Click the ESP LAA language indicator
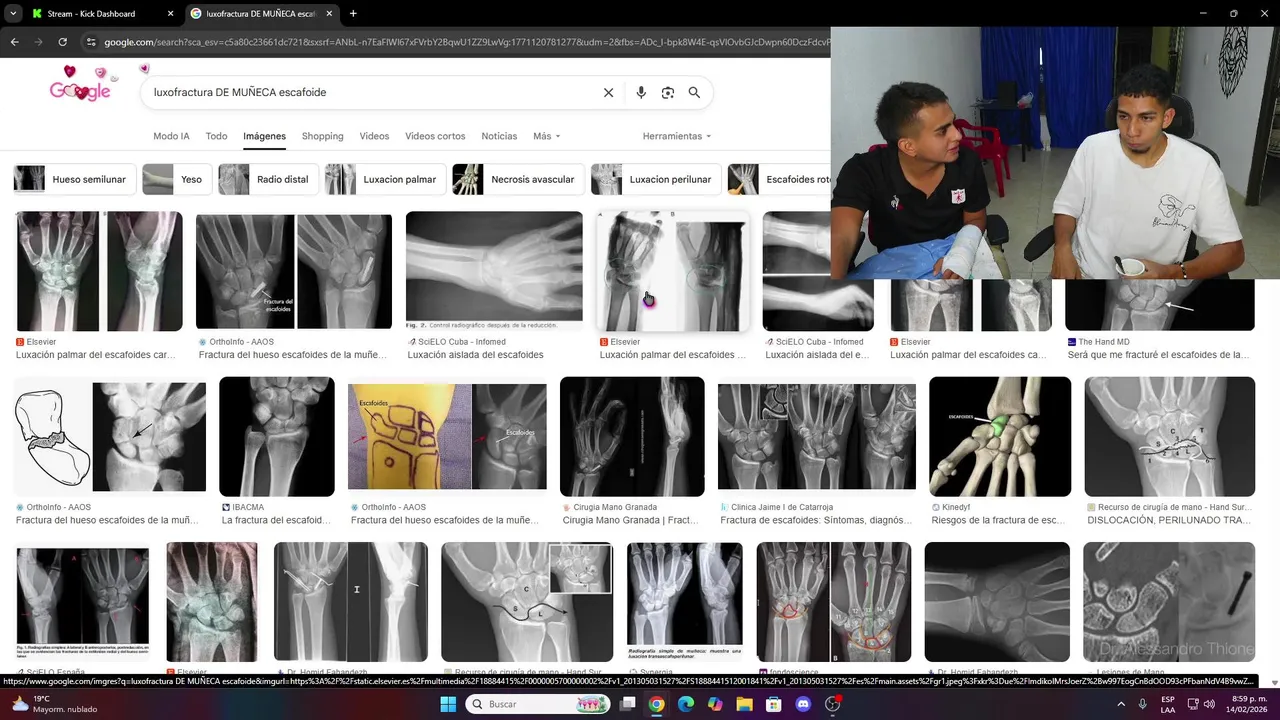This screenshot has height=720, width=1280. coord(1168,704)
